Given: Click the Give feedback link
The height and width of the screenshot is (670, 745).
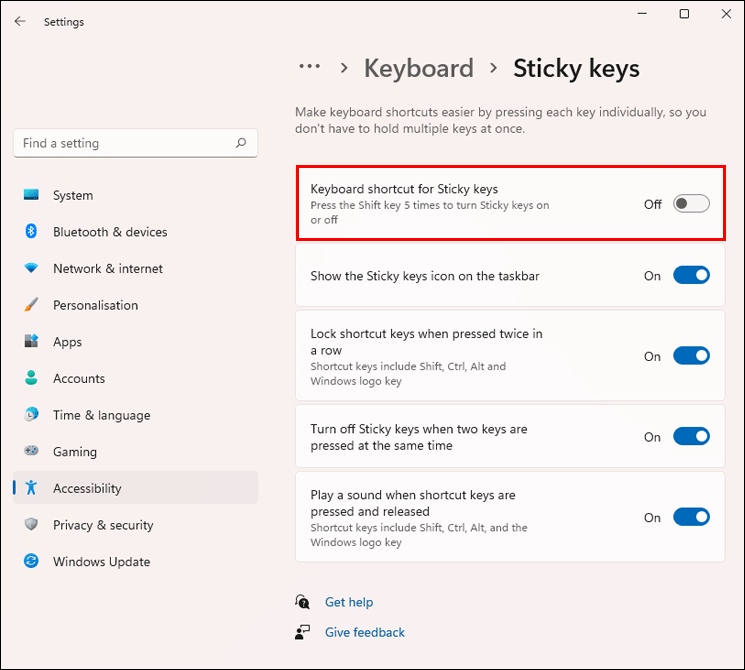Looking at the screenshot, I should tap(365, 632).
